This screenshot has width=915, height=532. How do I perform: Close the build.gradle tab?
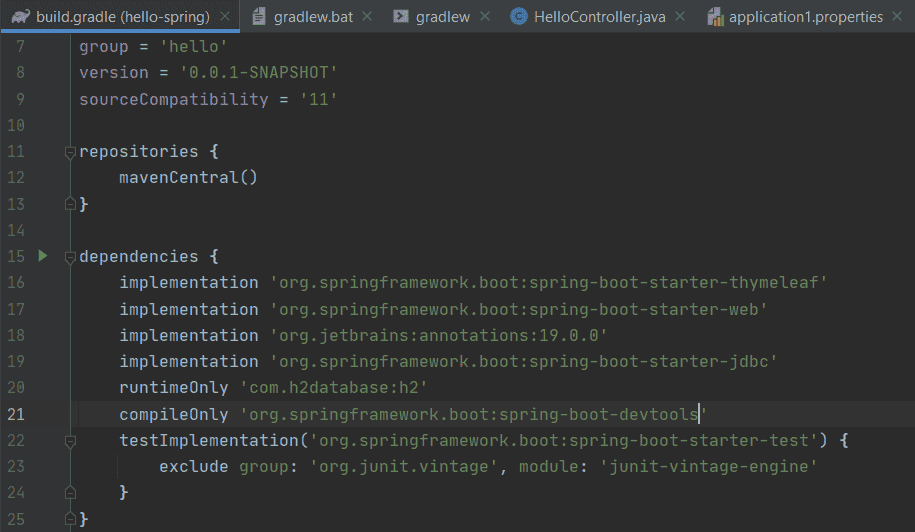click(225, 17)
